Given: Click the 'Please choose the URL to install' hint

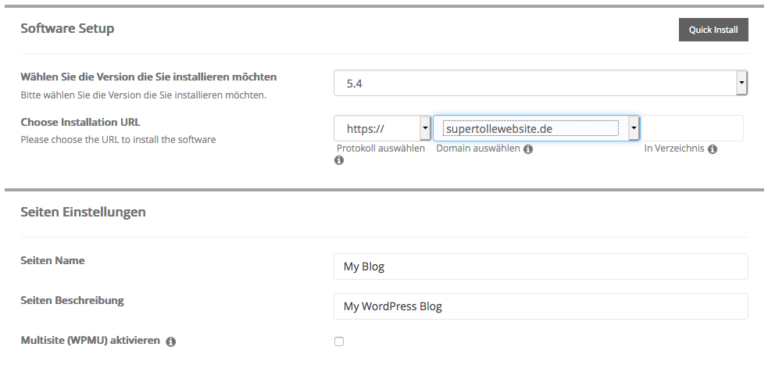Looking at the screenshot, I should [118, 140].
